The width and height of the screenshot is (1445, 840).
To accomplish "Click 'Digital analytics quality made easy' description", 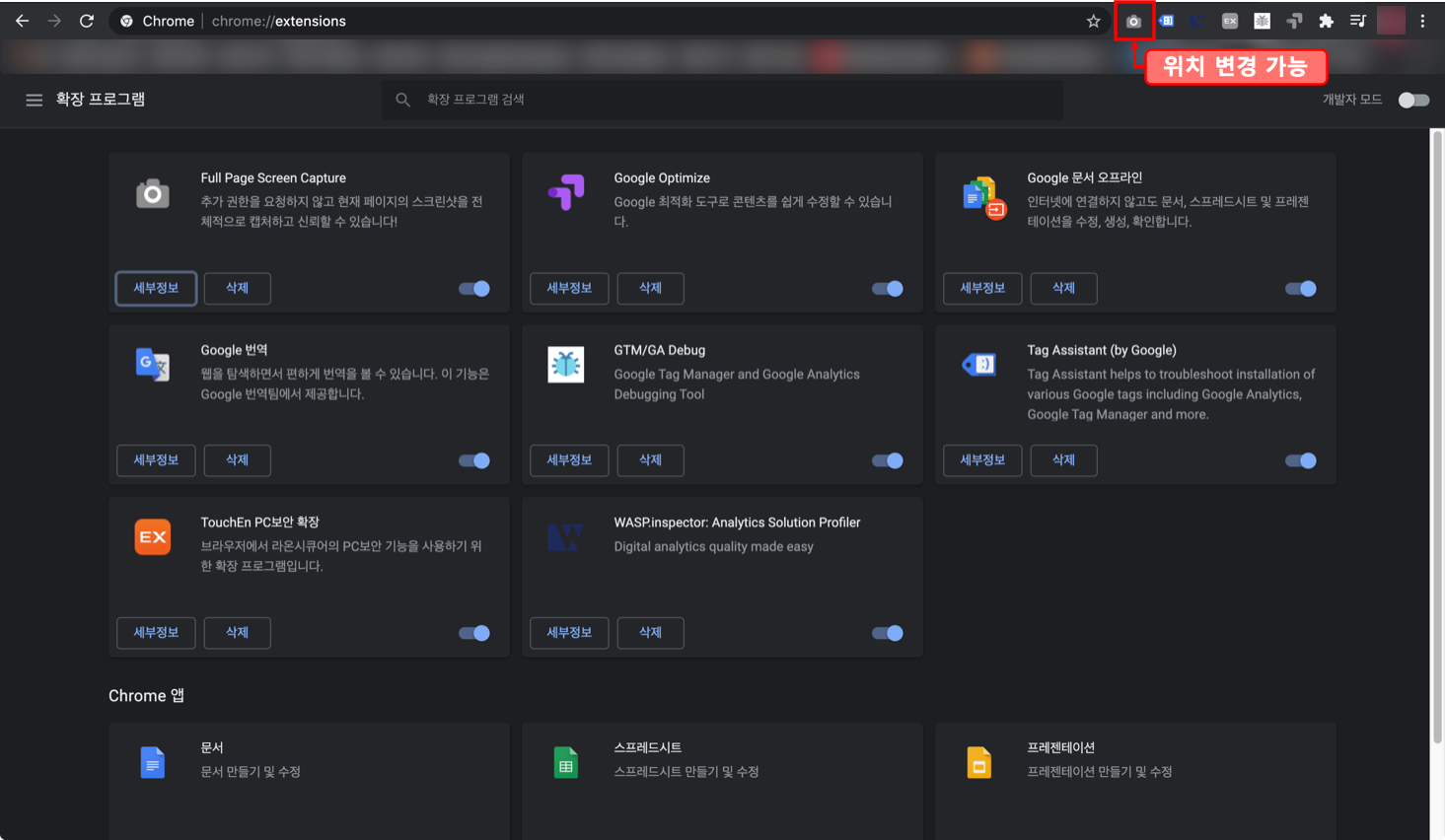I will tap(713, 547).
